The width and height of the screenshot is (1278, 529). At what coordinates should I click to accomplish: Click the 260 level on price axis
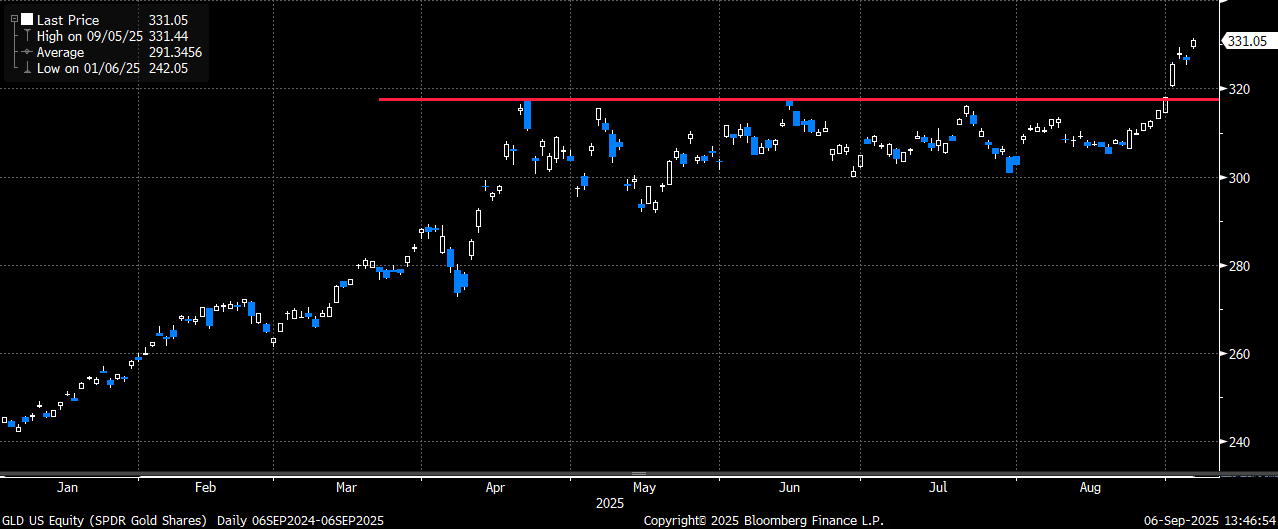pos(1240,354)
